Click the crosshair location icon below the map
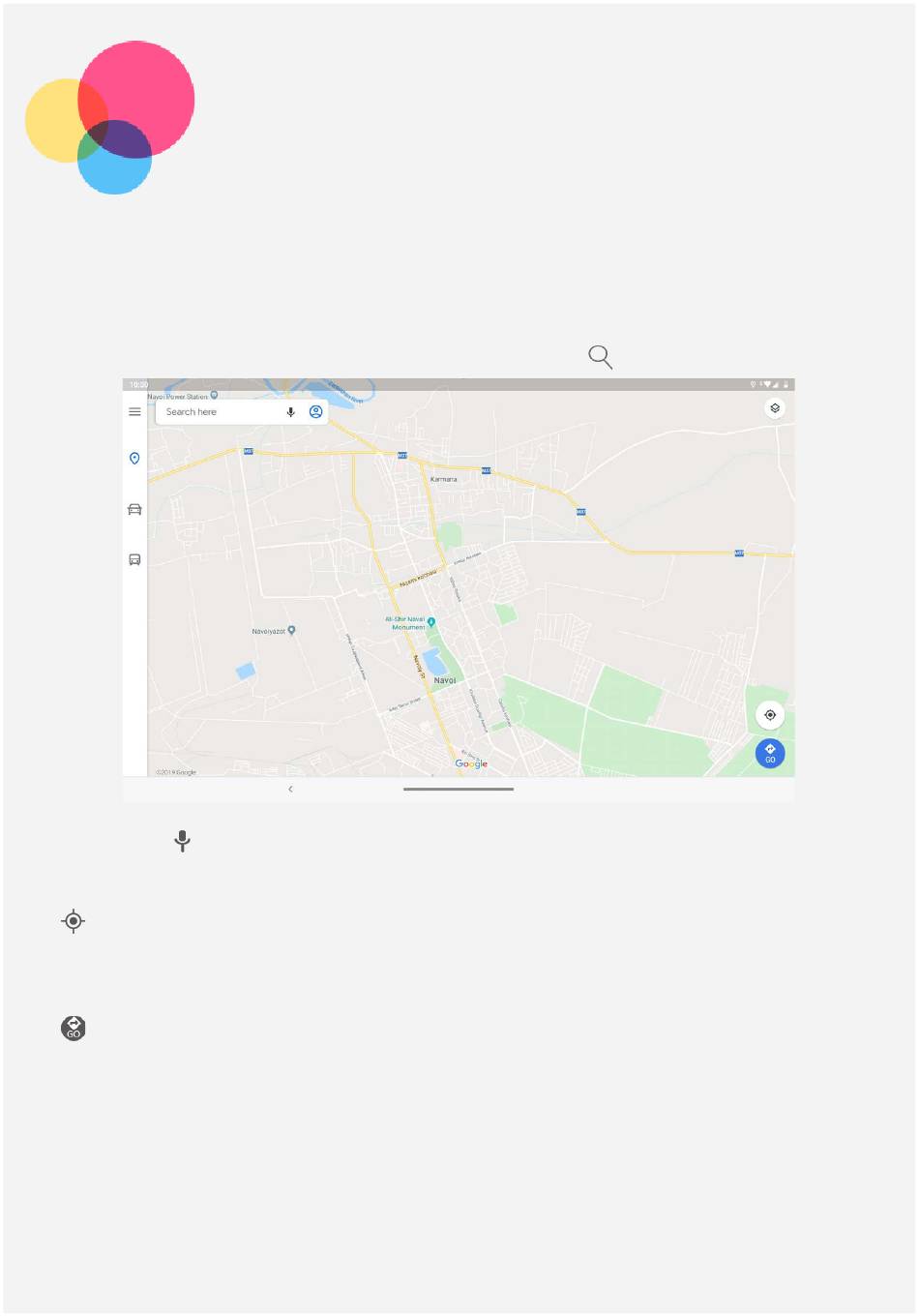The height and width of the screenshot is (1316, 919). pos(74,921)
